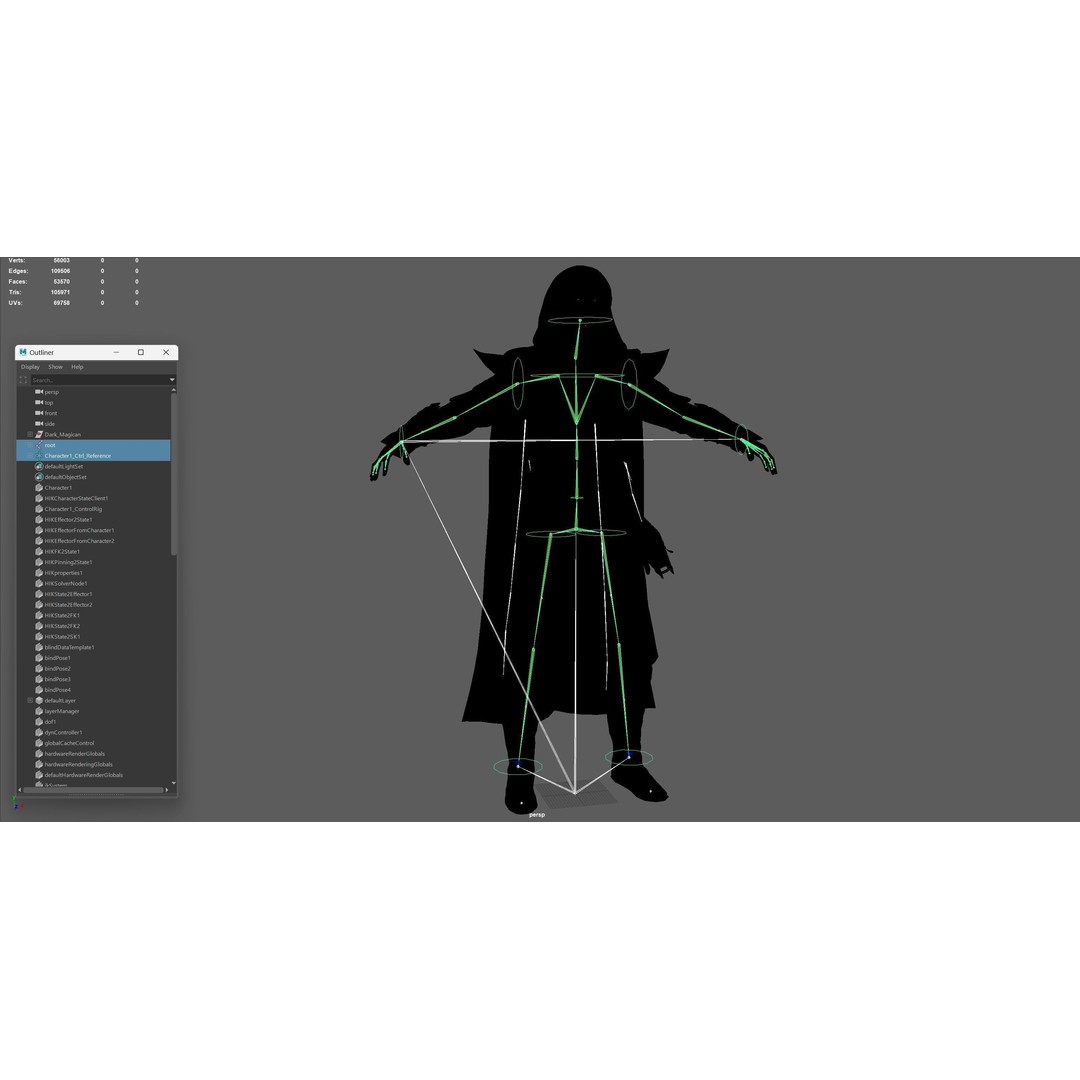This screenshot has height=1080, width=1080.
Task: Click the Dark_Magican mesh group icon
Action: click(39, 435)
